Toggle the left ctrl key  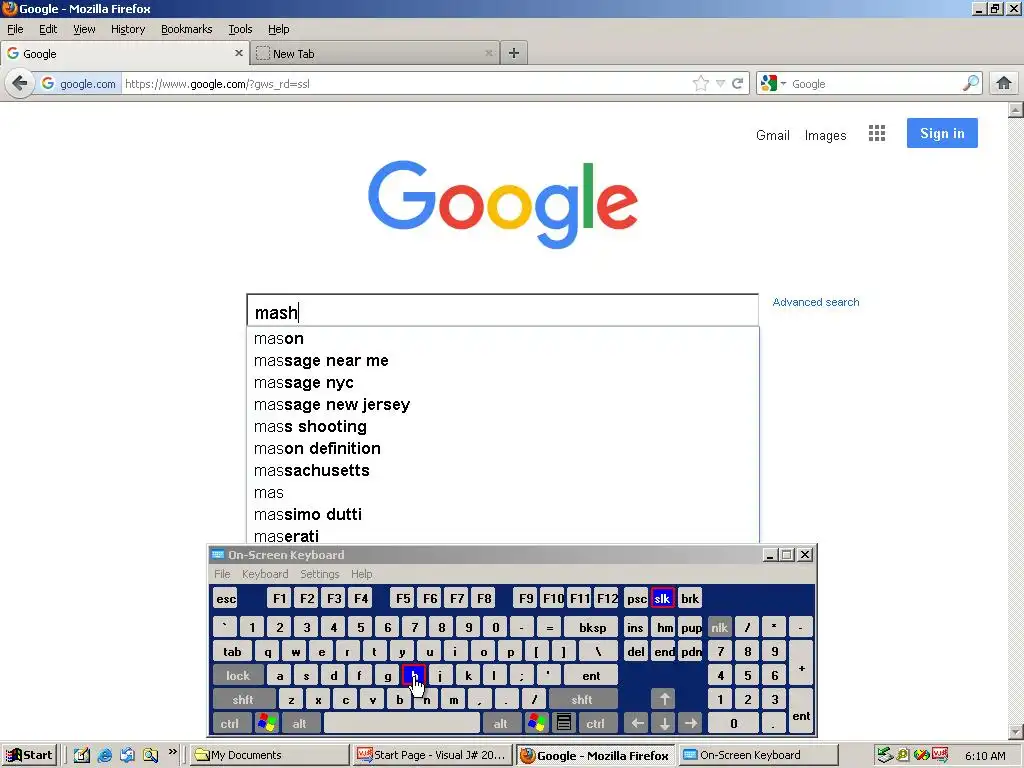click(230, 723)
